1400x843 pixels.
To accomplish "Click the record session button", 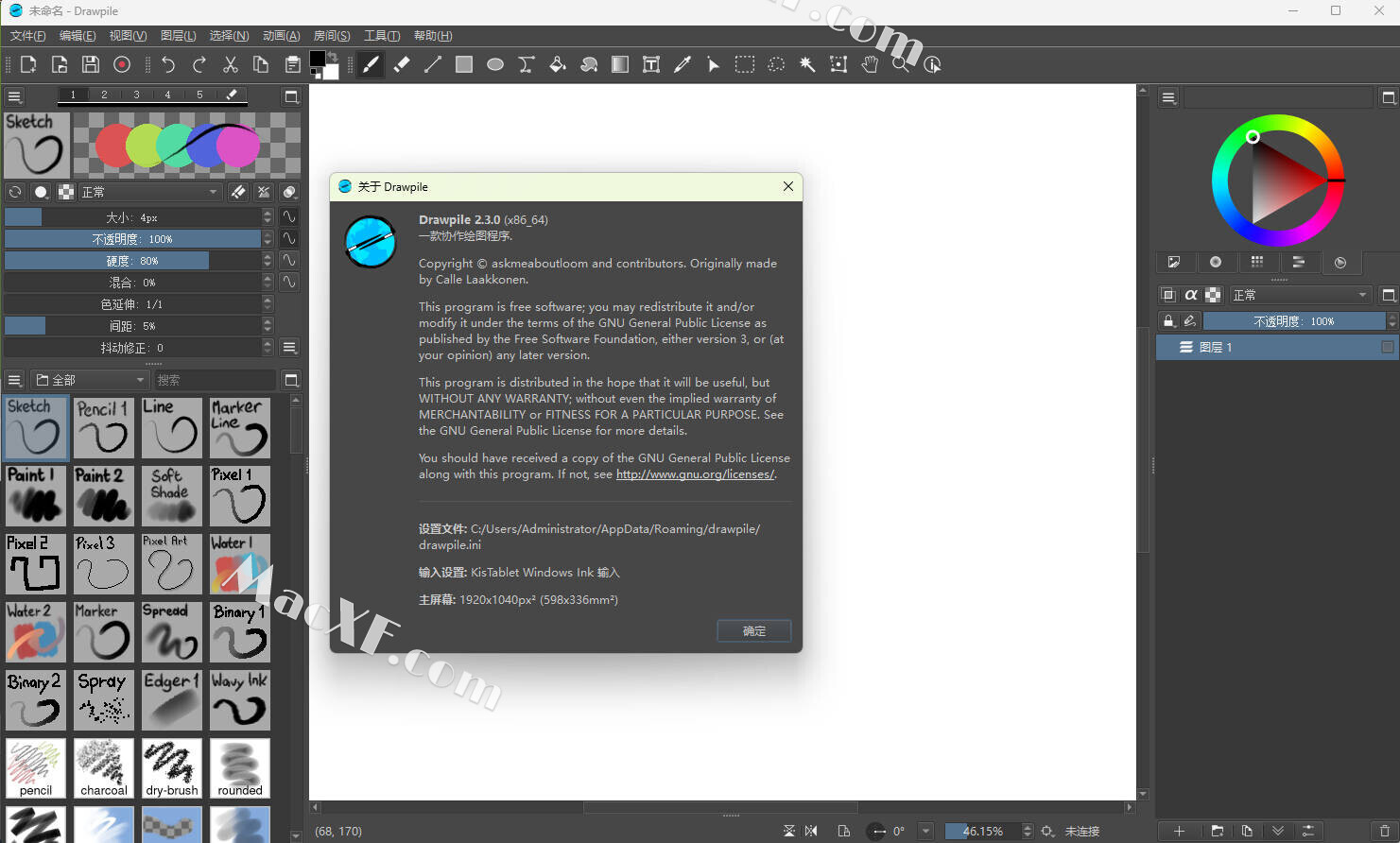I will coord(122,64).
